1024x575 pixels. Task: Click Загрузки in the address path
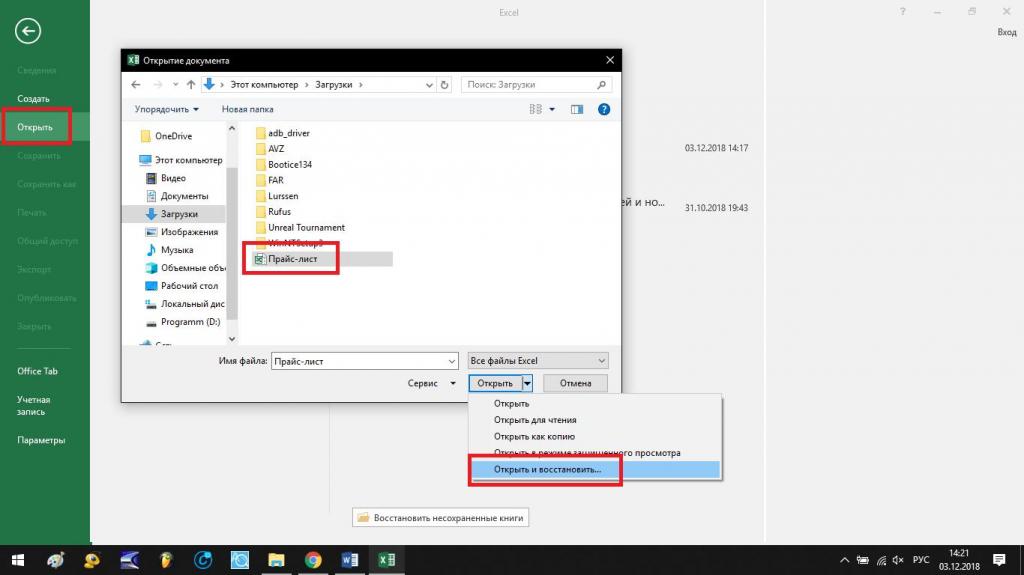334,84
